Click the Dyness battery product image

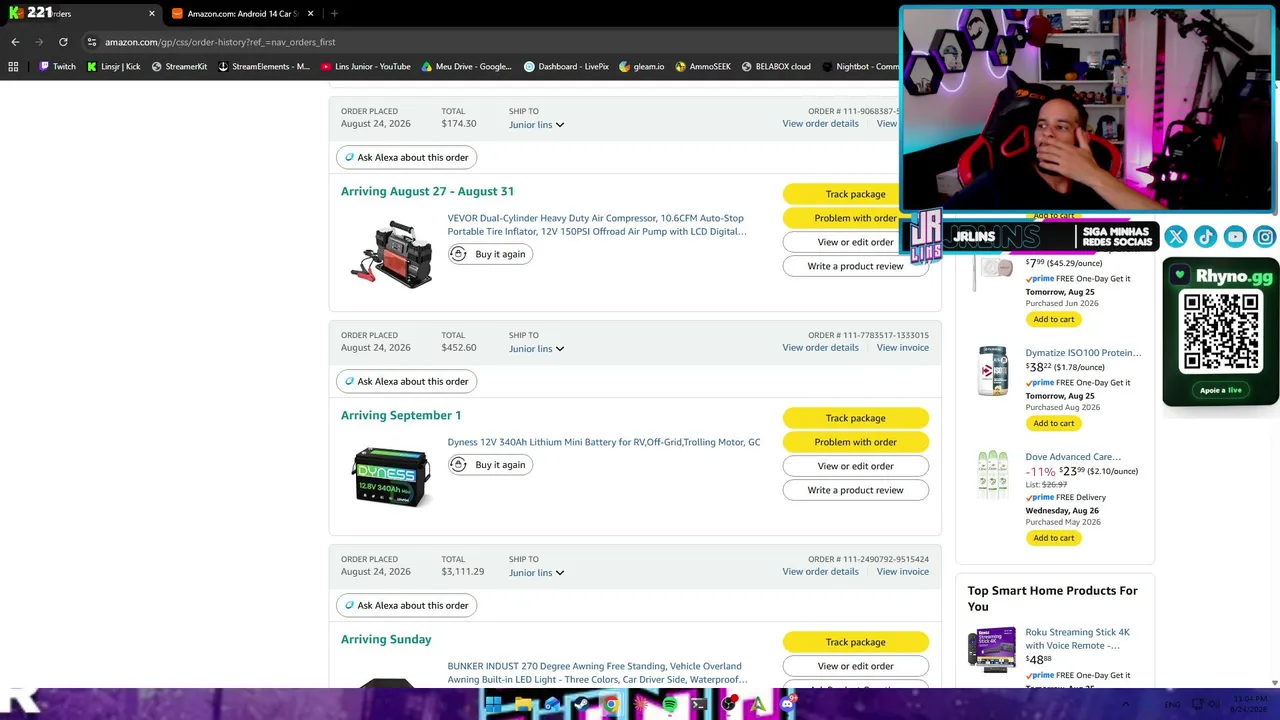tap(391, 478)
